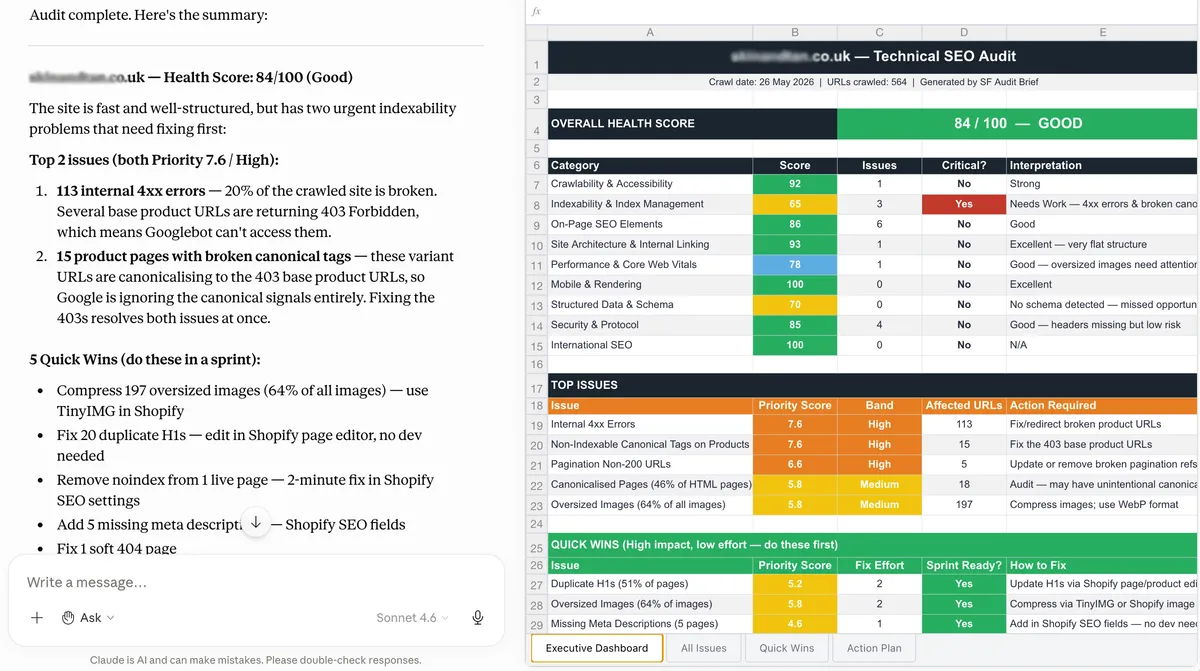Open the Sonnet 4.6 model selector
Viewport: 1200px width, 671px height.
point(412,618)
